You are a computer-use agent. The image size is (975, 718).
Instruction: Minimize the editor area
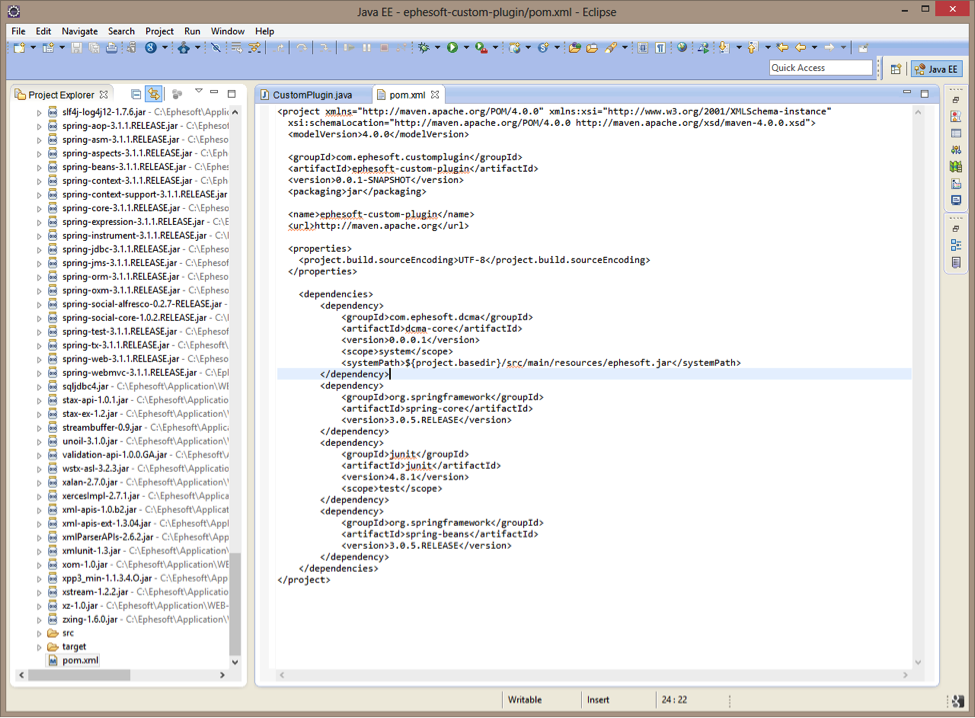(x=907, y=93)
